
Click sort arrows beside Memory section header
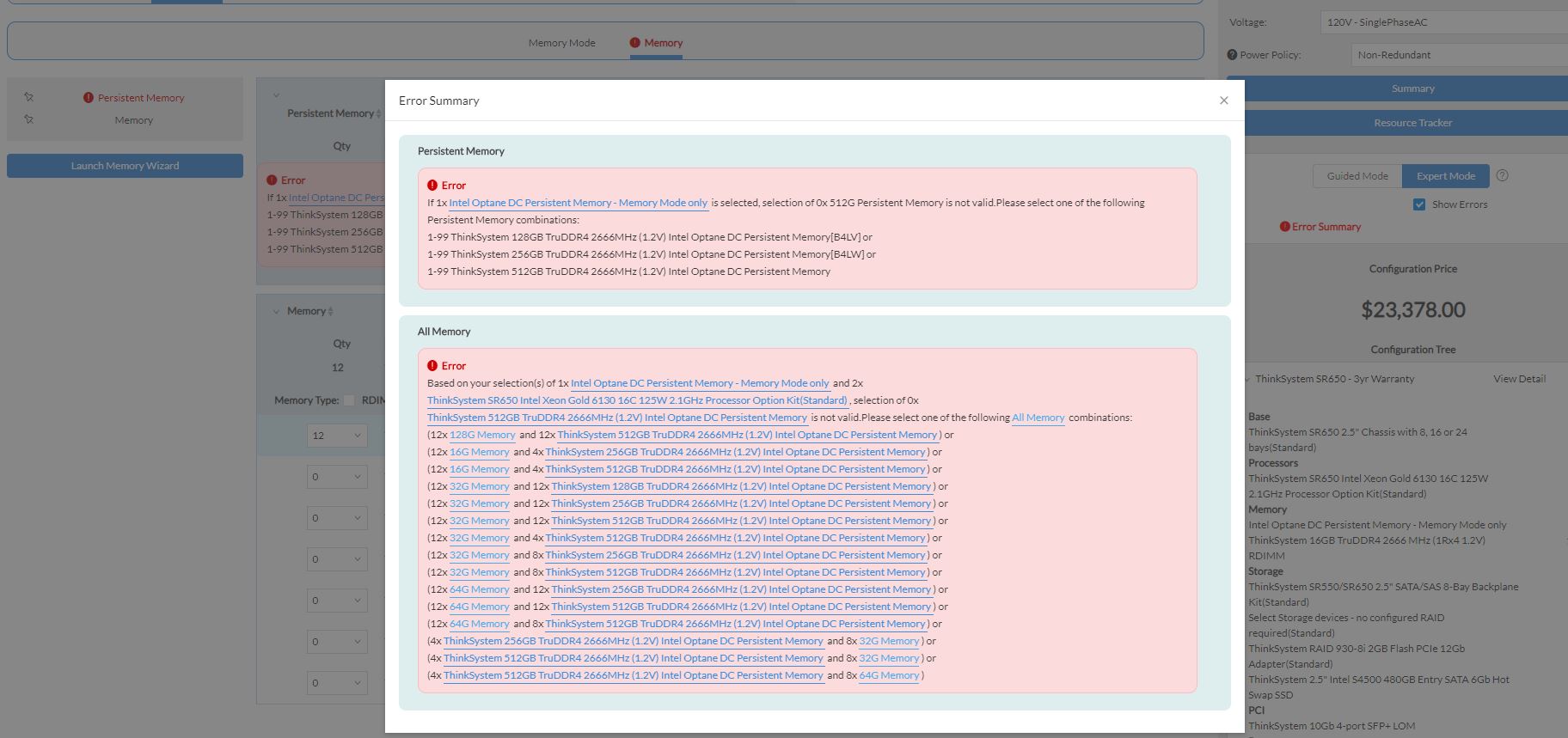point(330,311)
